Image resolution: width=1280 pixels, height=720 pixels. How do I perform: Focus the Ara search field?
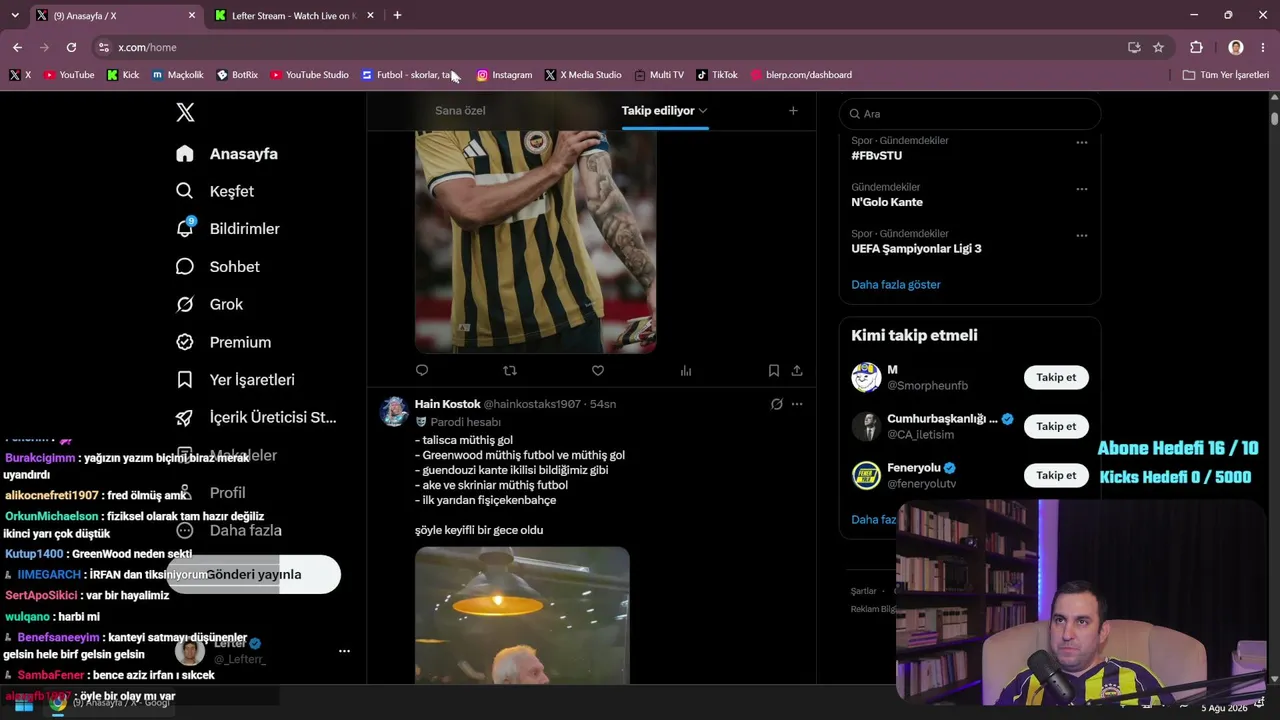click(970, 114)
